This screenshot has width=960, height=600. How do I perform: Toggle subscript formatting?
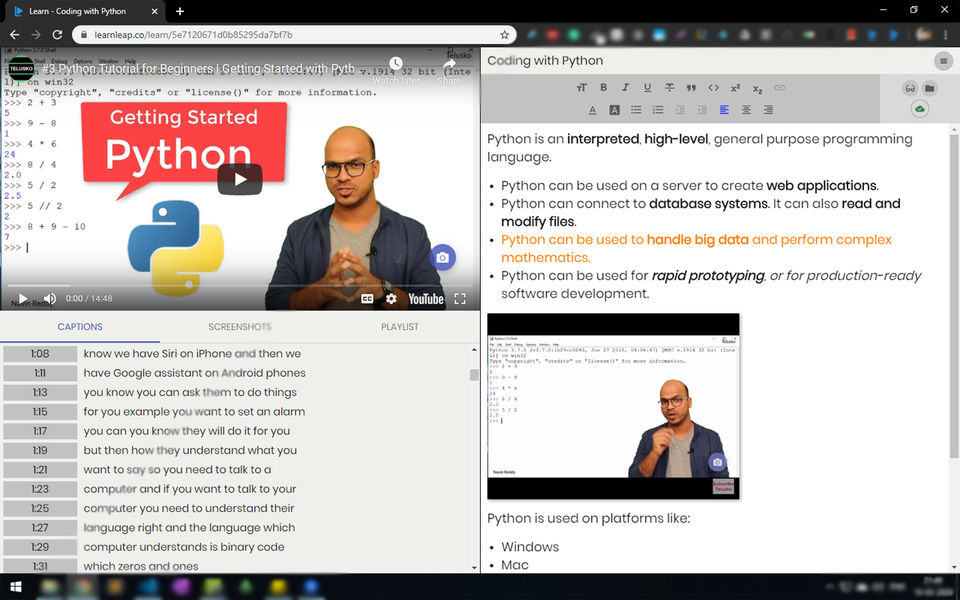(x=757, y=89)
